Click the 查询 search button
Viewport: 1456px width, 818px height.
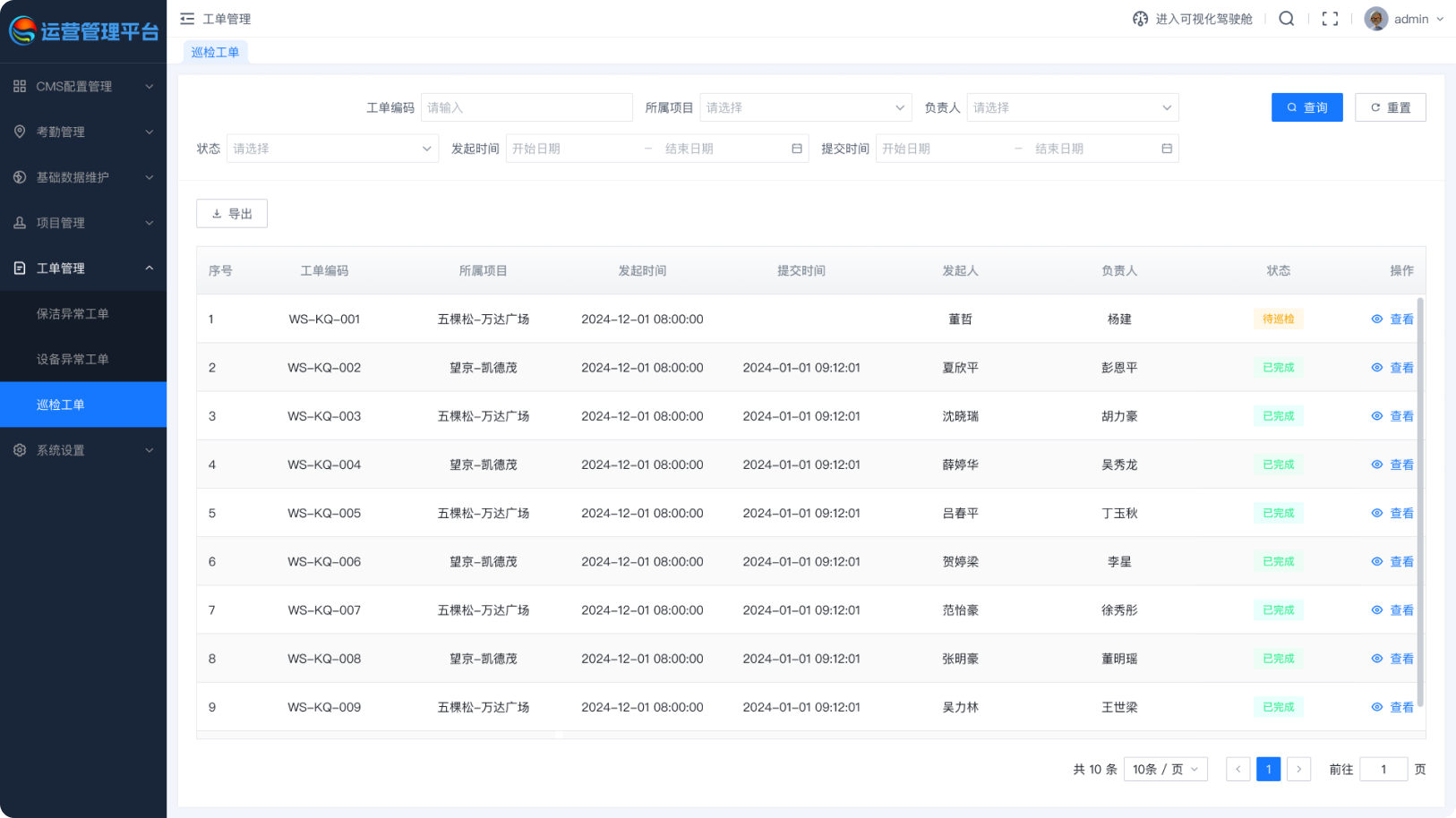1307,107
